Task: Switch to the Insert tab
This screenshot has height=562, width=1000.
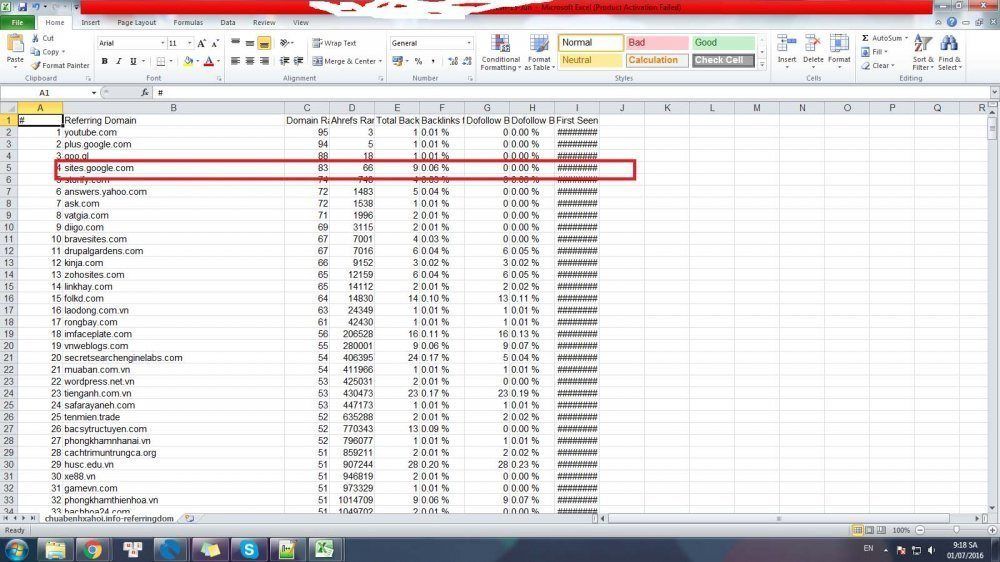Action: click(91, 22)
